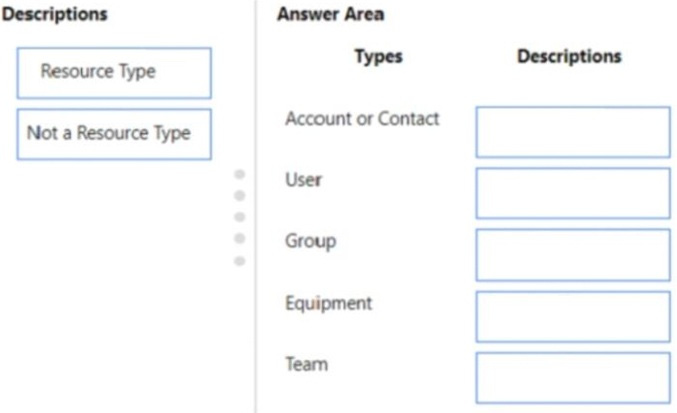Click the User type label
The width and height of the screenshot is (677, 413).
pos(304,180)
